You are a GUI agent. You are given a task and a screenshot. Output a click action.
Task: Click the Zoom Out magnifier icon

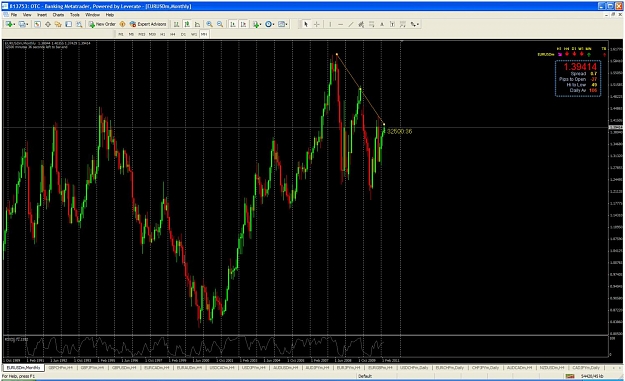220,24
